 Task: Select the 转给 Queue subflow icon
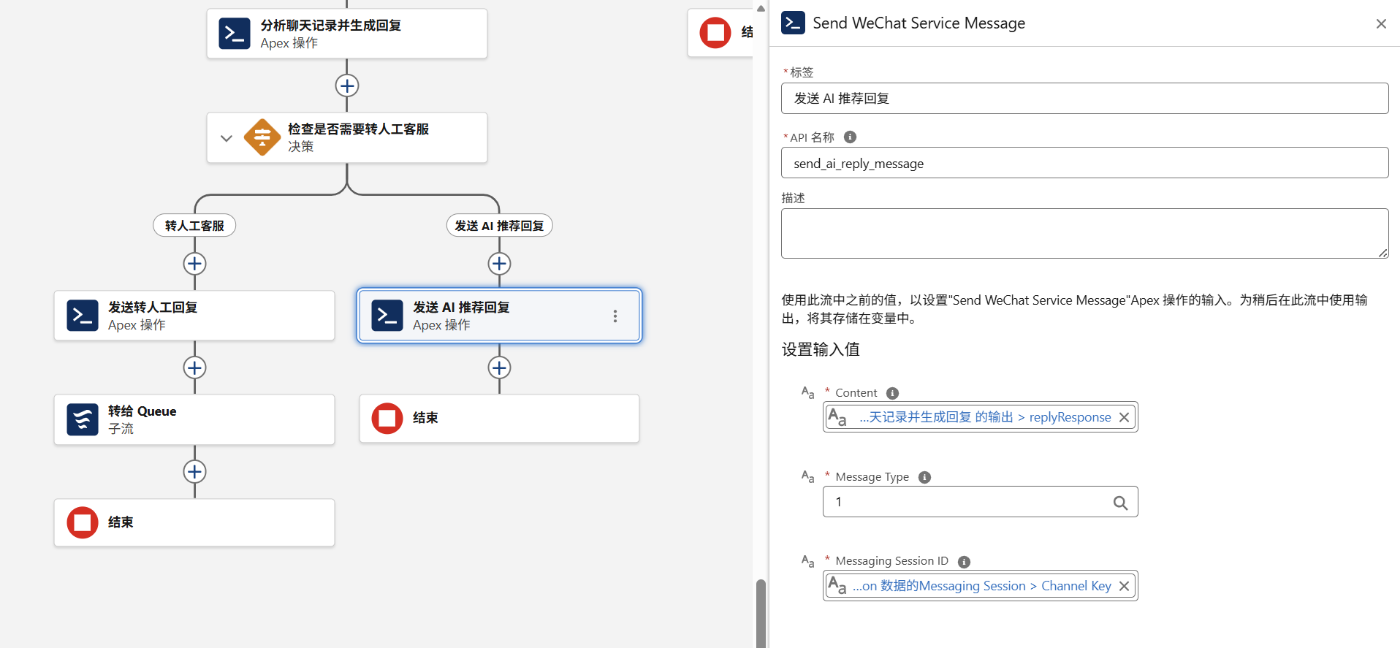[x=82, y=419]
